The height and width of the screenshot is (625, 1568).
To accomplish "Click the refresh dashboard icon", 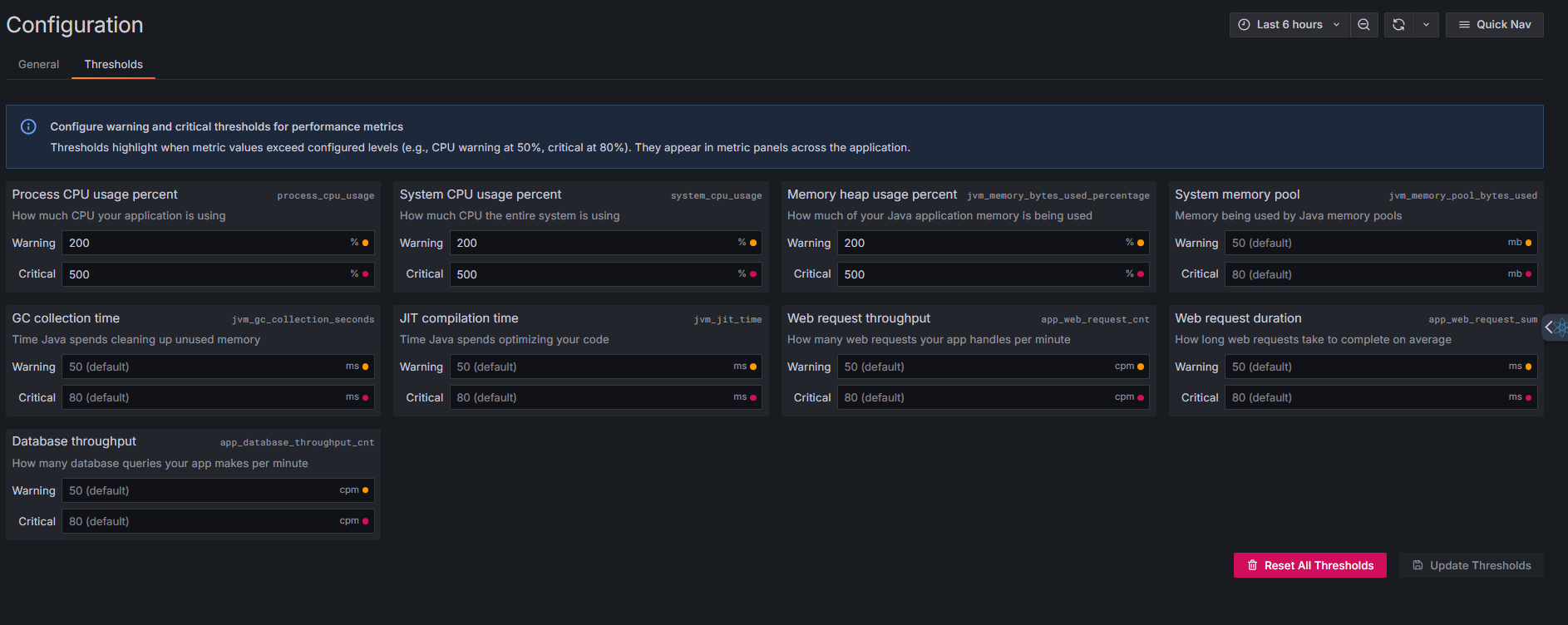I will (1398, 25).
